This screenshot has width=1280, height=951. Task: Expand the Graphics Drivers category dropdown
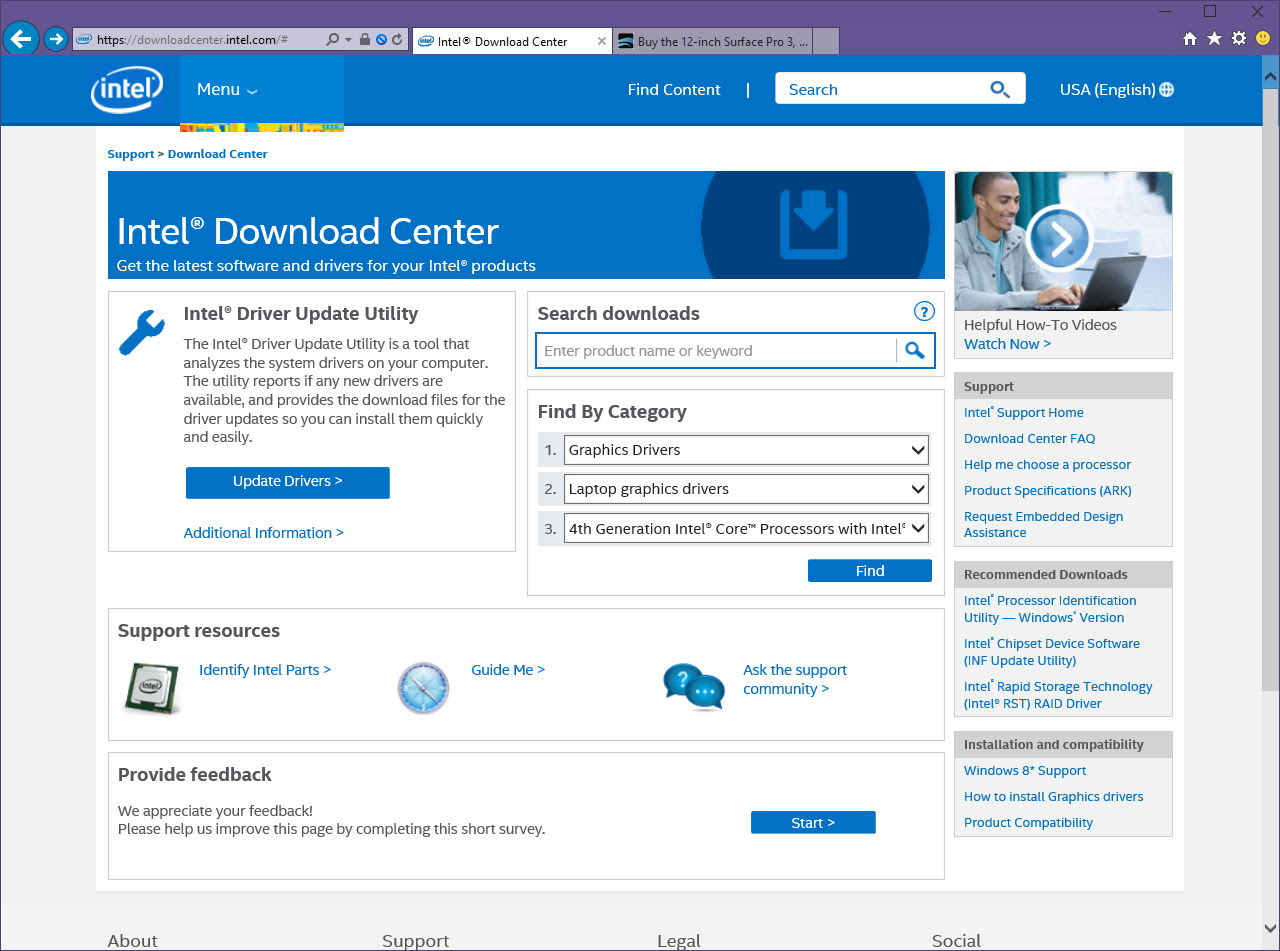click(746, 450)
